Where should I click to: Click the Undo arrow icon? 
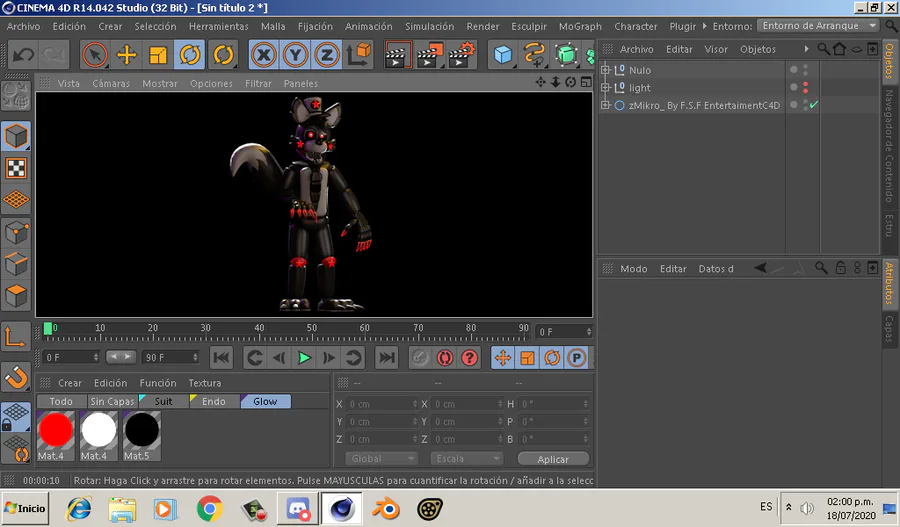24,55
